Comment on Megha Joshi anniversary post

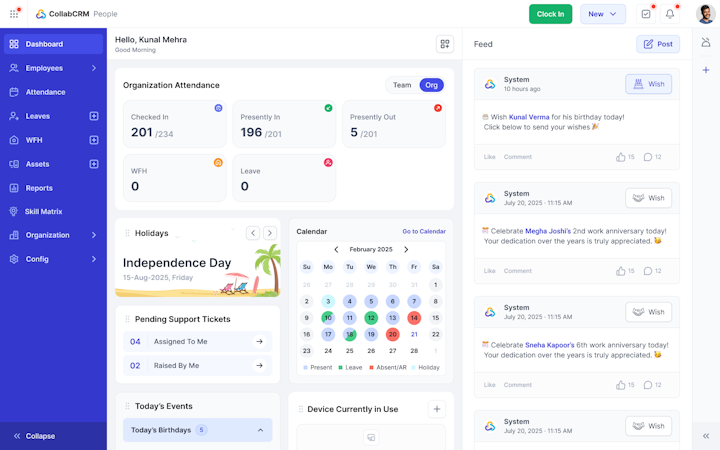[518, 271]
